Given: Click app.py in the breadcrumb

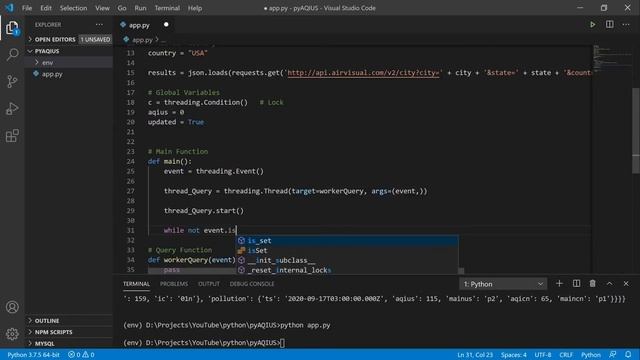Looking at the screenshot, I should coord(142,40).
